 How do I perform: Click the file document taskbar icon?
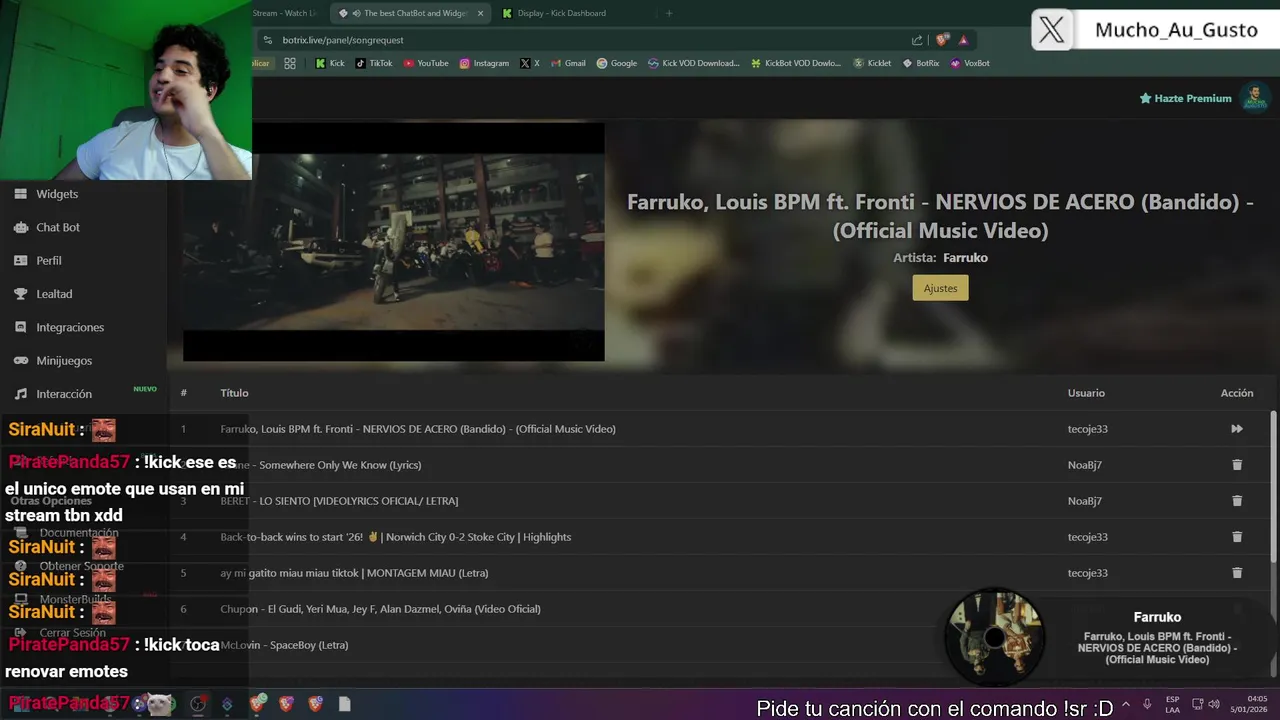(x=344, y=704)
